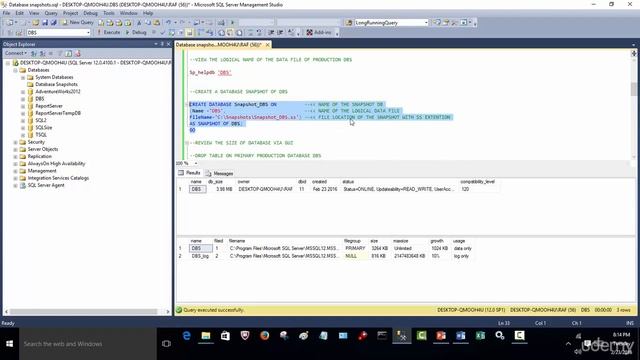Image resolution: width=640 pixels, height=360 pixels.
Task: Open the Debug menu
Action: point(90,13)
